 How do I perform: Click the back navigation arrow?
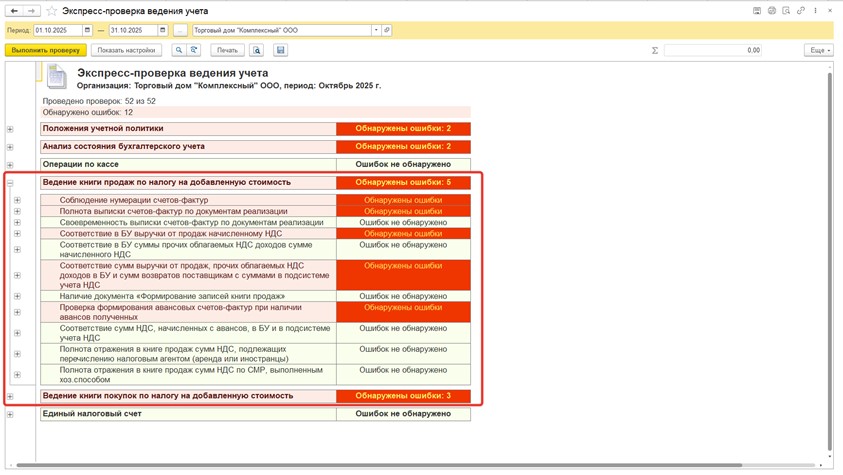[14, 11]
